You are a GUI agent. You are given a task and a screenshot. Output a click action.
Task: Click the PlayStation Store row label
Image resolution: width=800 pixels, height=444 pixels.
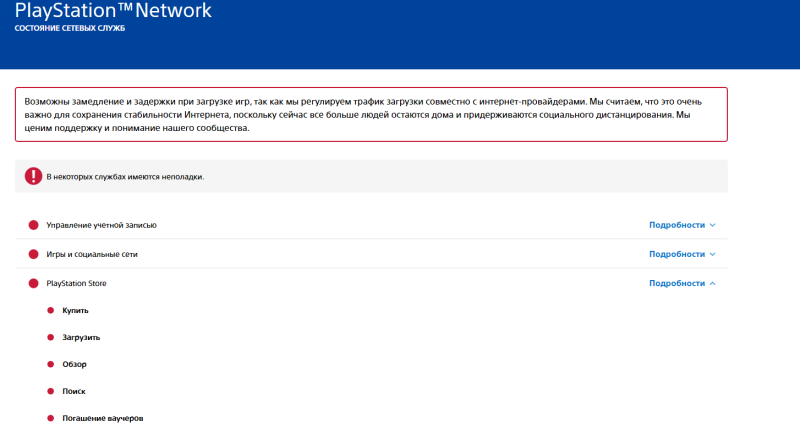click(x=77, y=283)
